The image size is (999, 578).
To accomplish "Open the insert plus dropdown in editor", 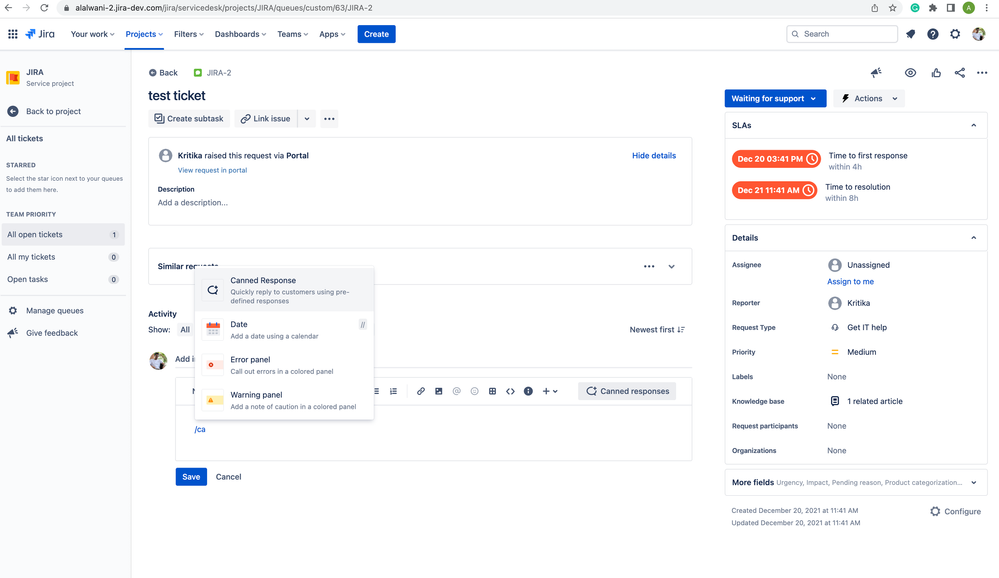I will (x=550, y=391).
